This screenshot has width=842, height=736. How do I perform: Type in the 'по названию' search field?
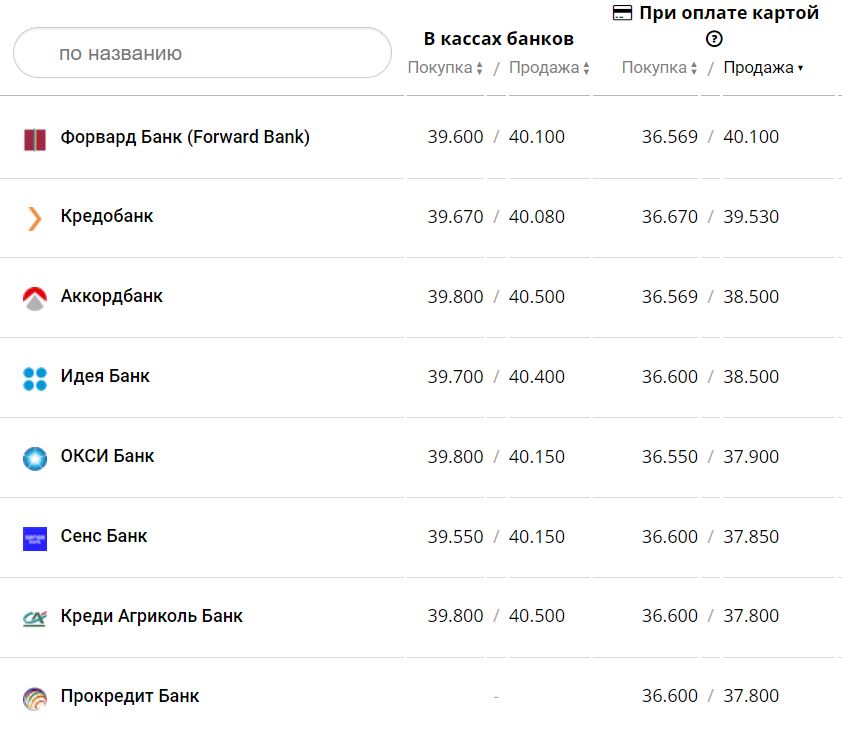coord(202,53)
